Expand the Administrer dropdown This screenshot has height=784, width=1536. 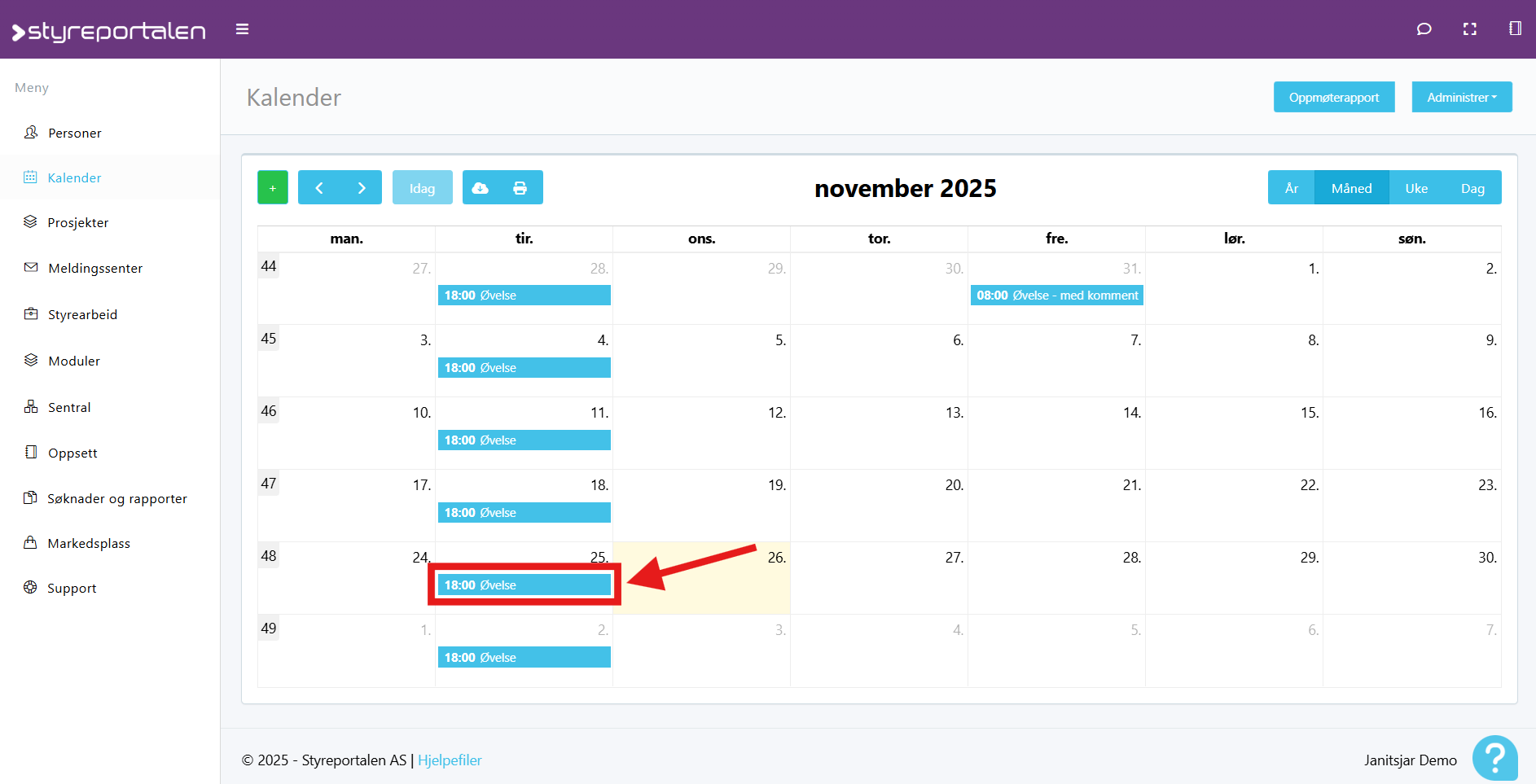point(1461,98)
